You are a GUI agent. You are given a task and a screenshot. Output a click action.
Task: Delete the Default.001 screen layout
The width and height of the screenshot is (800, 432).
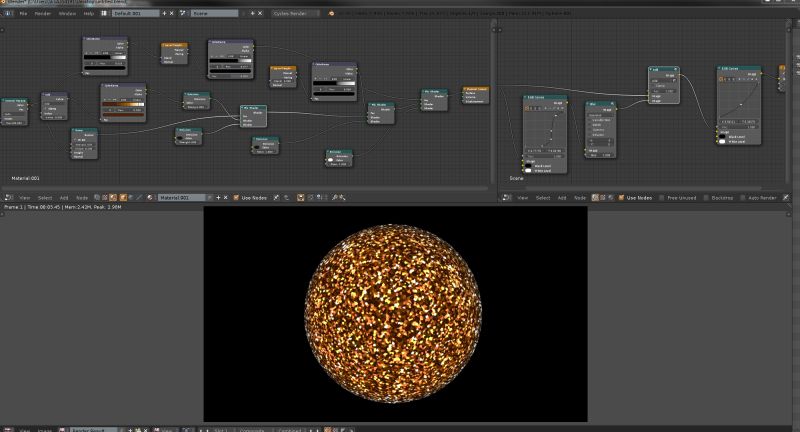(171, 13)
